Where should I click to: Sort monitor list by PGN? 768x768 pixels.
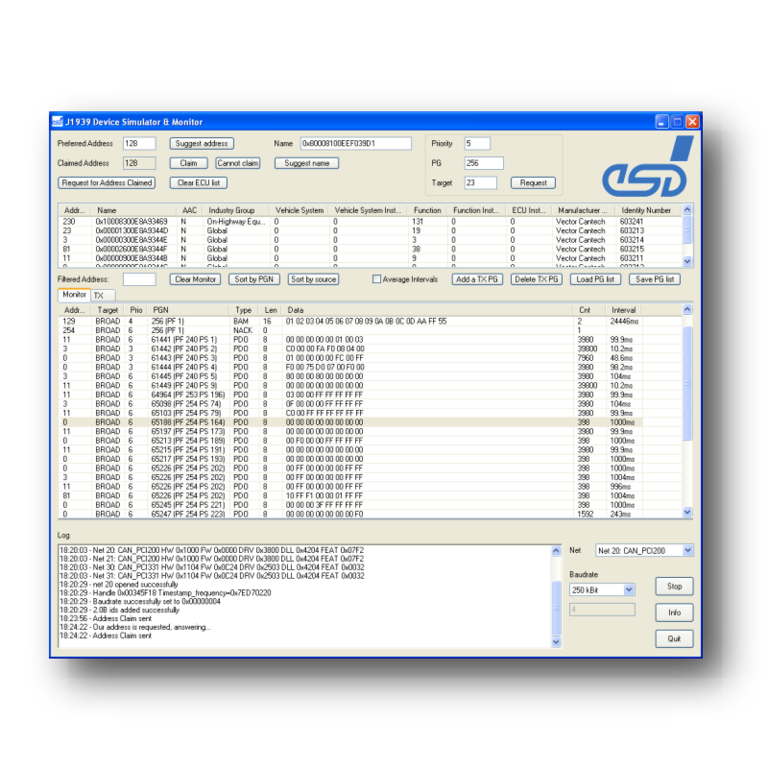[254, 280]
